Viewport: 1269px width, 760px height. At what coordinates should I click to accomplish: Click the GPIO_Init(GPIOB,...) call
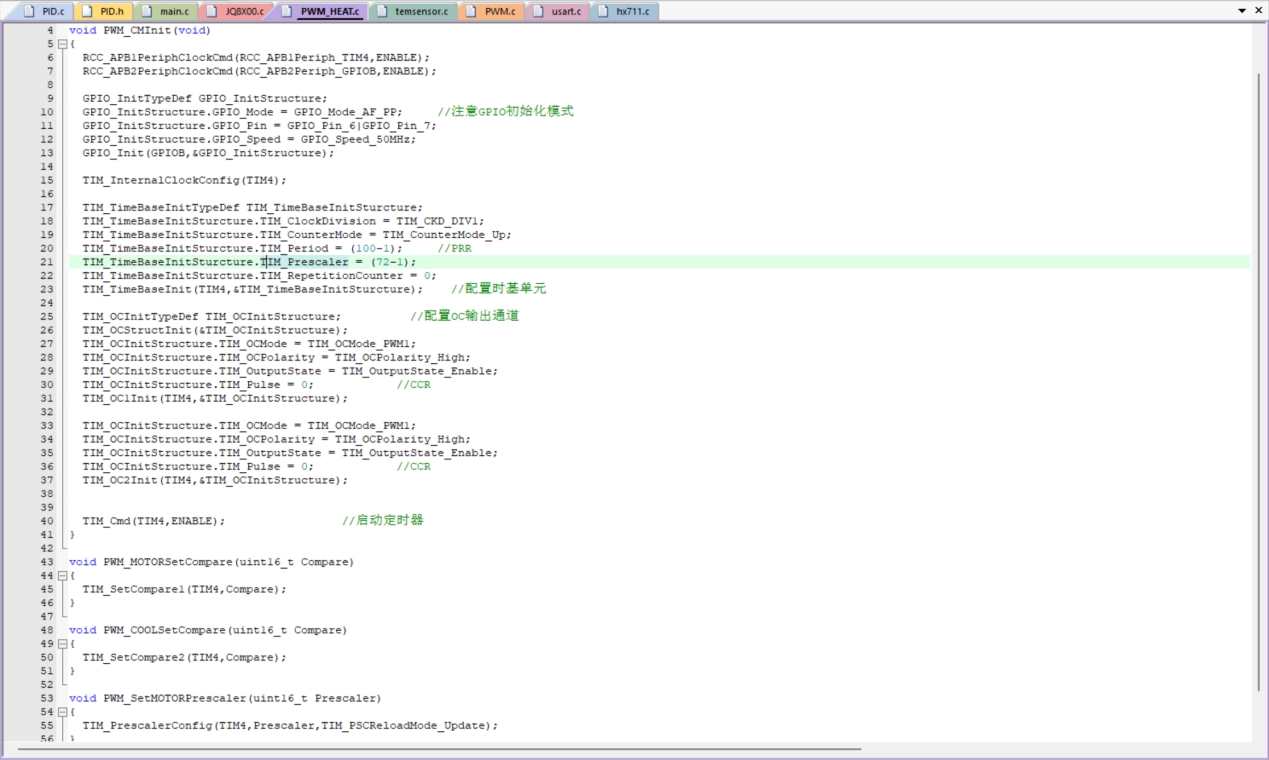tap(208, 153)
